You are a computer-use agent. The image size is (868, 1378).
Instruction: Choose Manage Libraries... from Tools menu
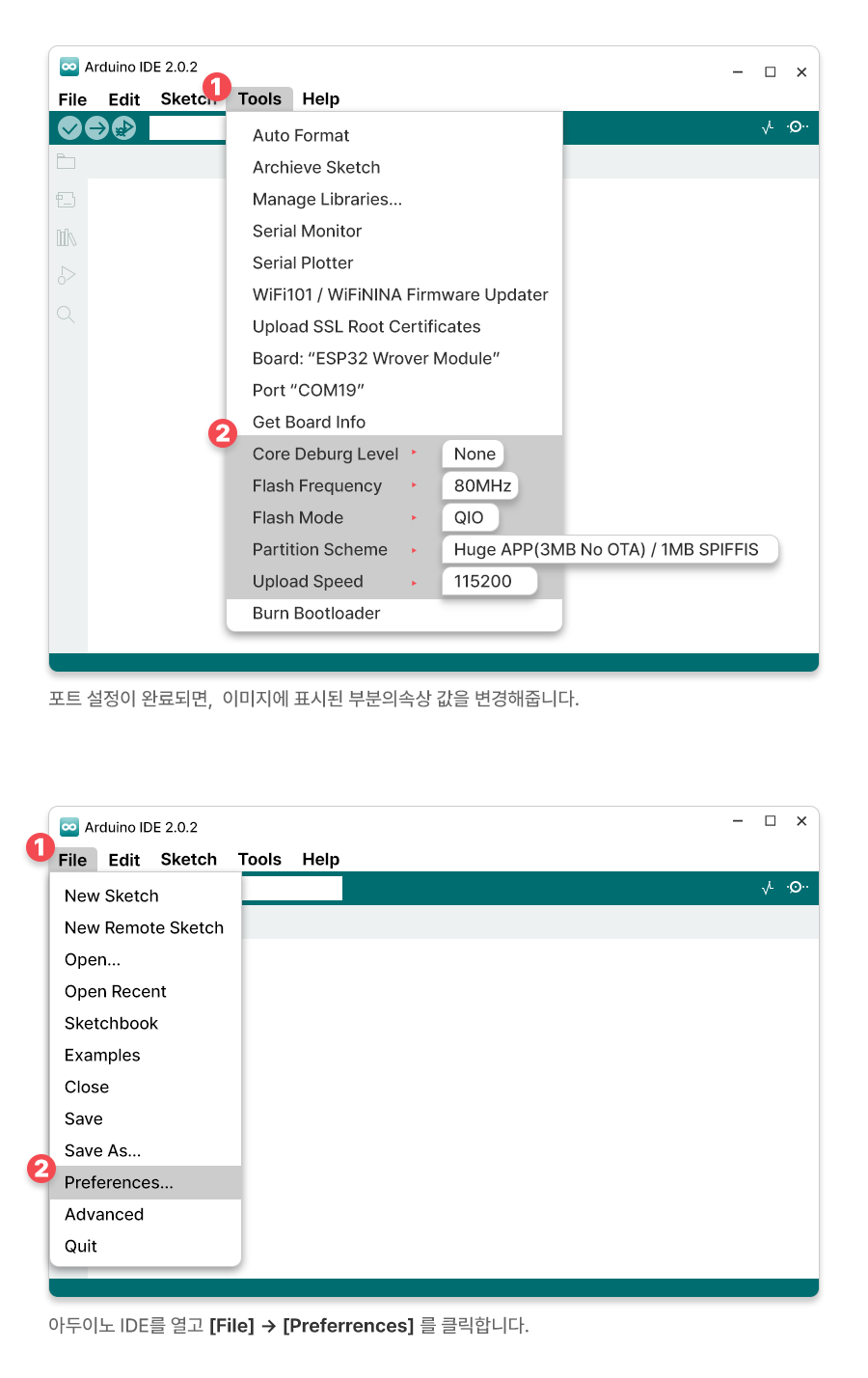[x=327, y=199]
